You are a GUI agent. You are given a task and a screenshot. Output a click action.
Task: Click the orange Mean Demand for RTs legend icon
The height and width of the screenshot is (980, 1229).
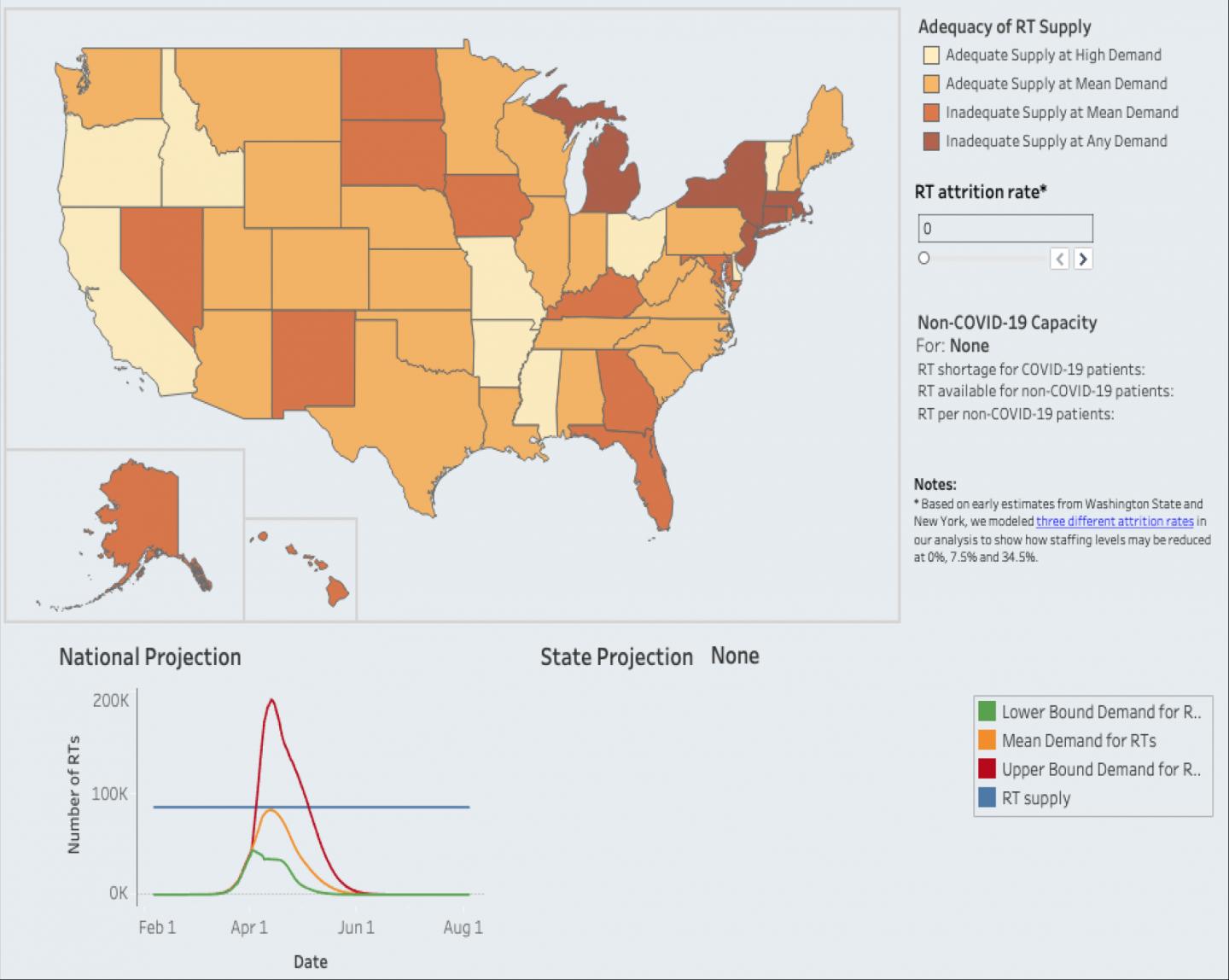(987, 740)
